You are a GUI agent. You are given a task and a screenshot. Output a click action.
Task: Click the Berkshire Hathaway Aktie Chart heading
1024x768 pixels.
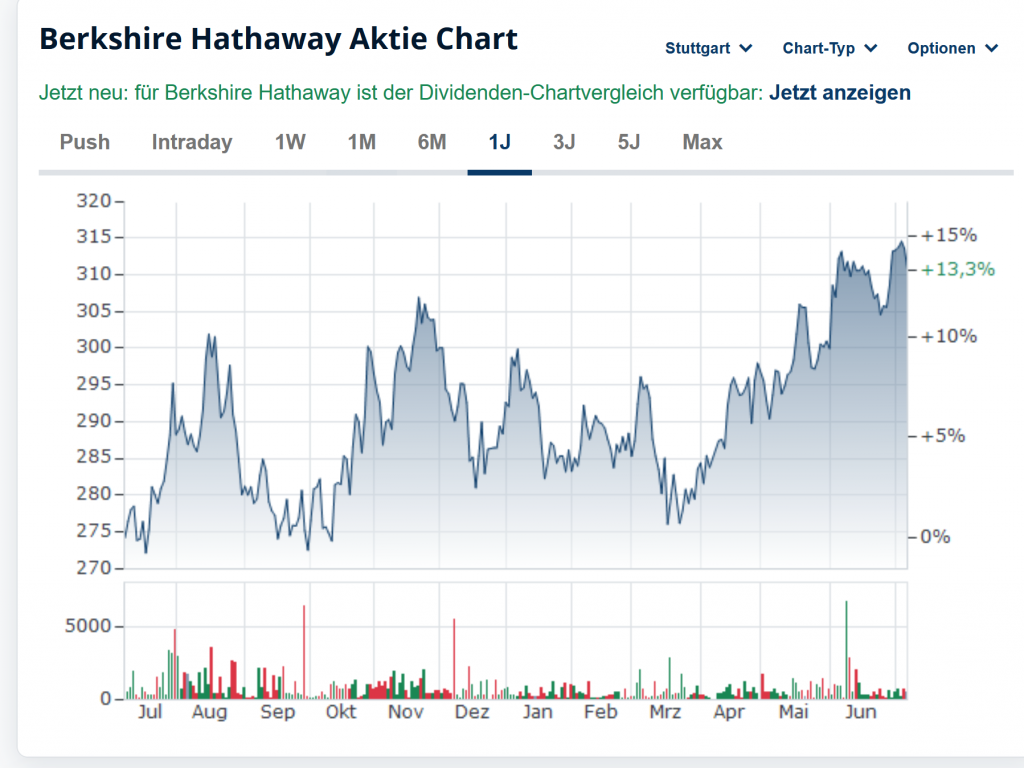[279, 39]
